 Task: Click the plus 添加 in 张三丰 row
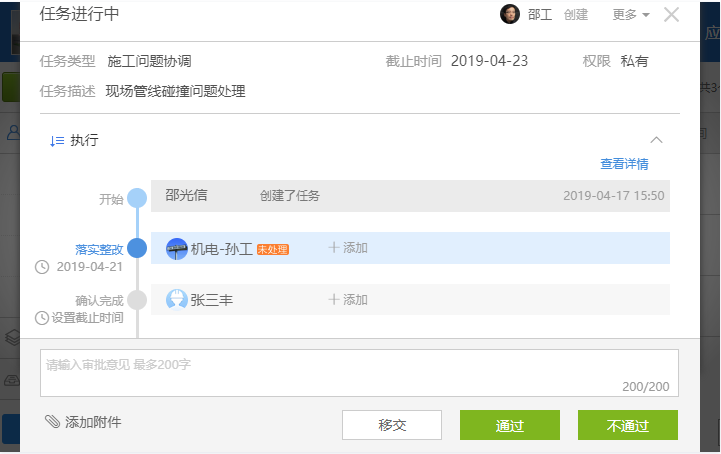pos(348,300)
